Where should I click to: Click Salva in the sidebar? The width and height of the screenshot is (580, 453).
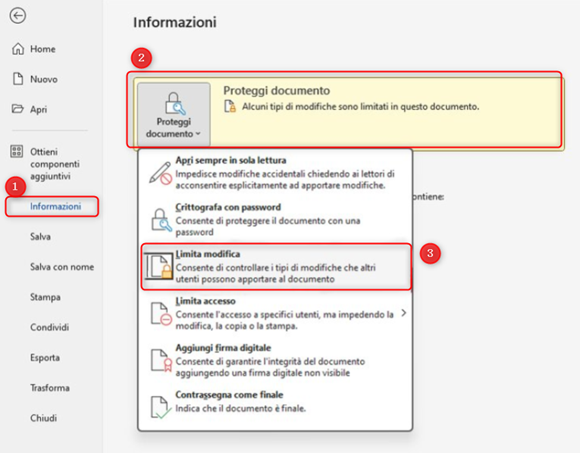coord(40,237)
